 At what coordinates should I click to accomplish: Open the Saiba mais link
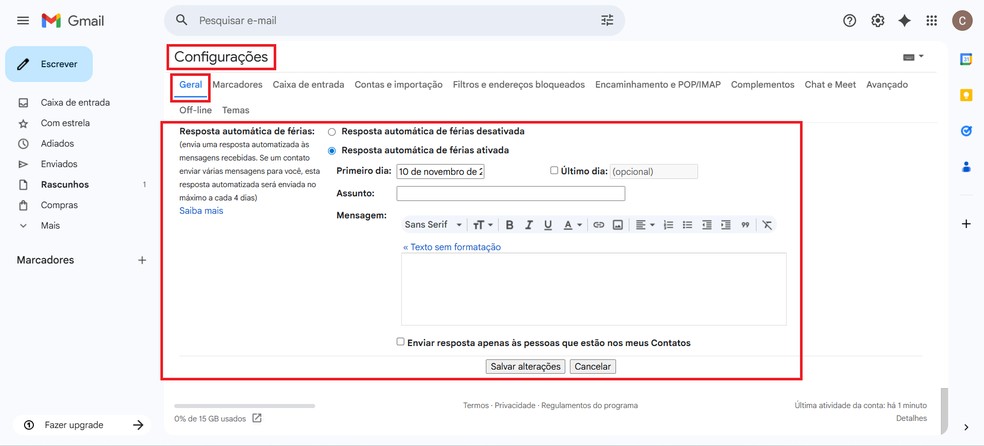(201, 211)
